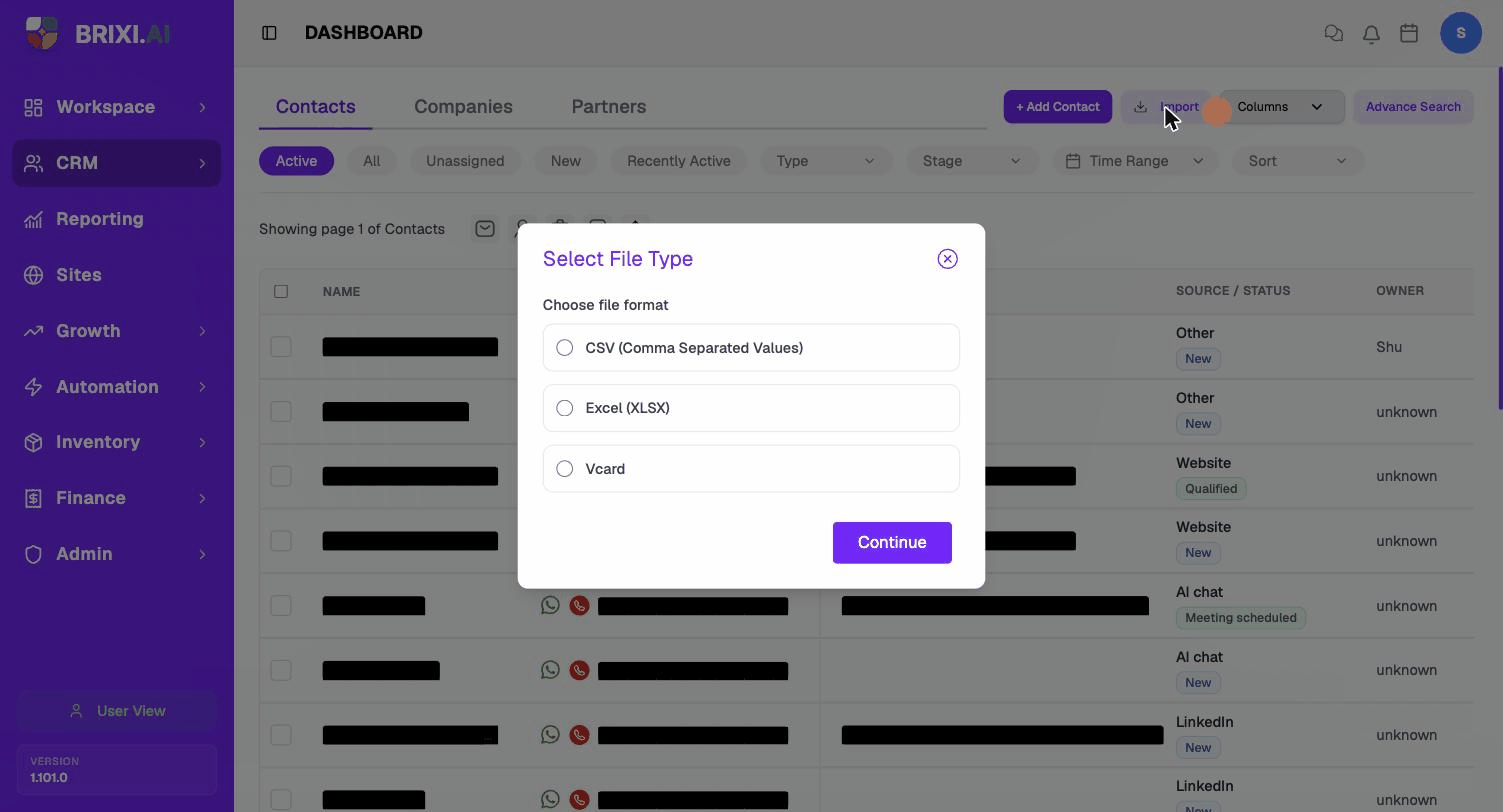Toggle the select-all checkbox in table header
The width and height of the screenshot is (1503, 812).
point(281,291)
